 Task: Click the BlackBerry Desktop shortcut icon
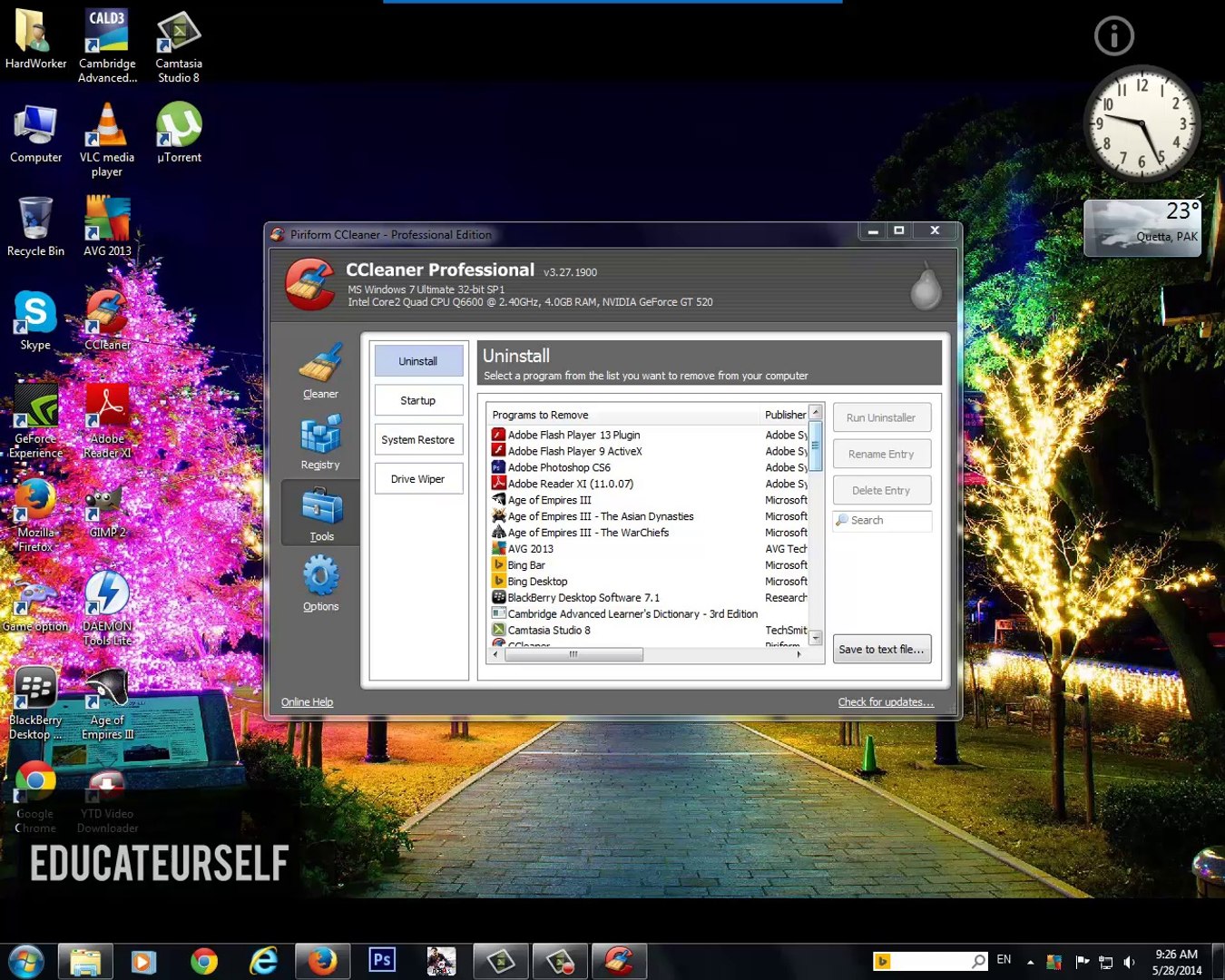35,704
